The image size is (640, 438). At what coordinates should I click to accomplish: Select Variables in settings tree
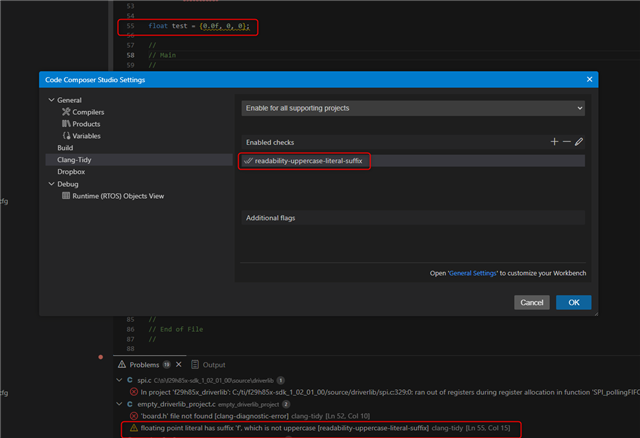pos(87,136)
